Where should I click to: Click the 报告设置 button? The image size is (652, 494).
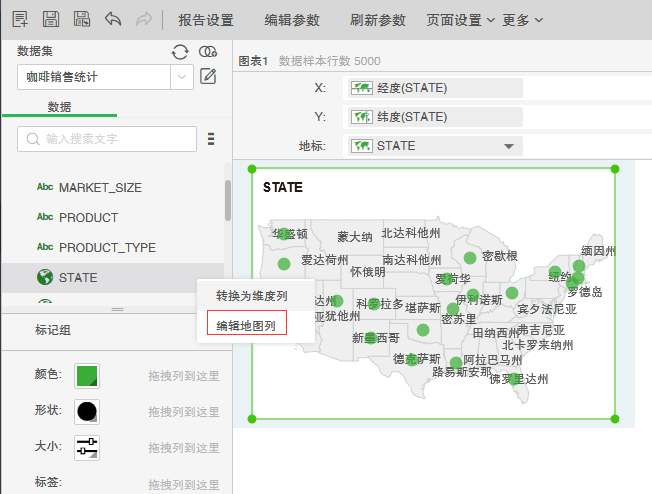(206, 19)
